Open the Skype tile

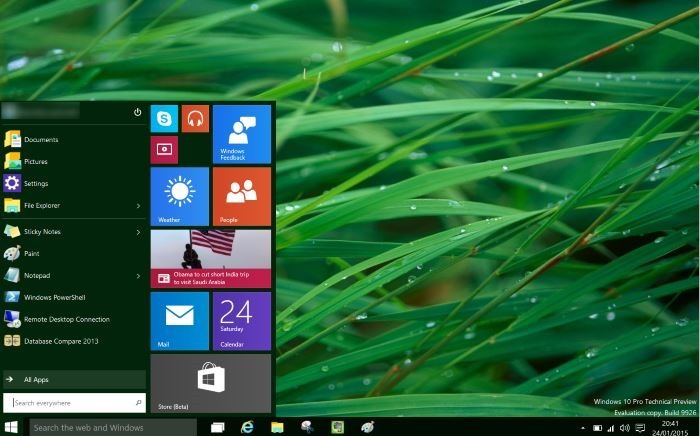tap(164, 118)
